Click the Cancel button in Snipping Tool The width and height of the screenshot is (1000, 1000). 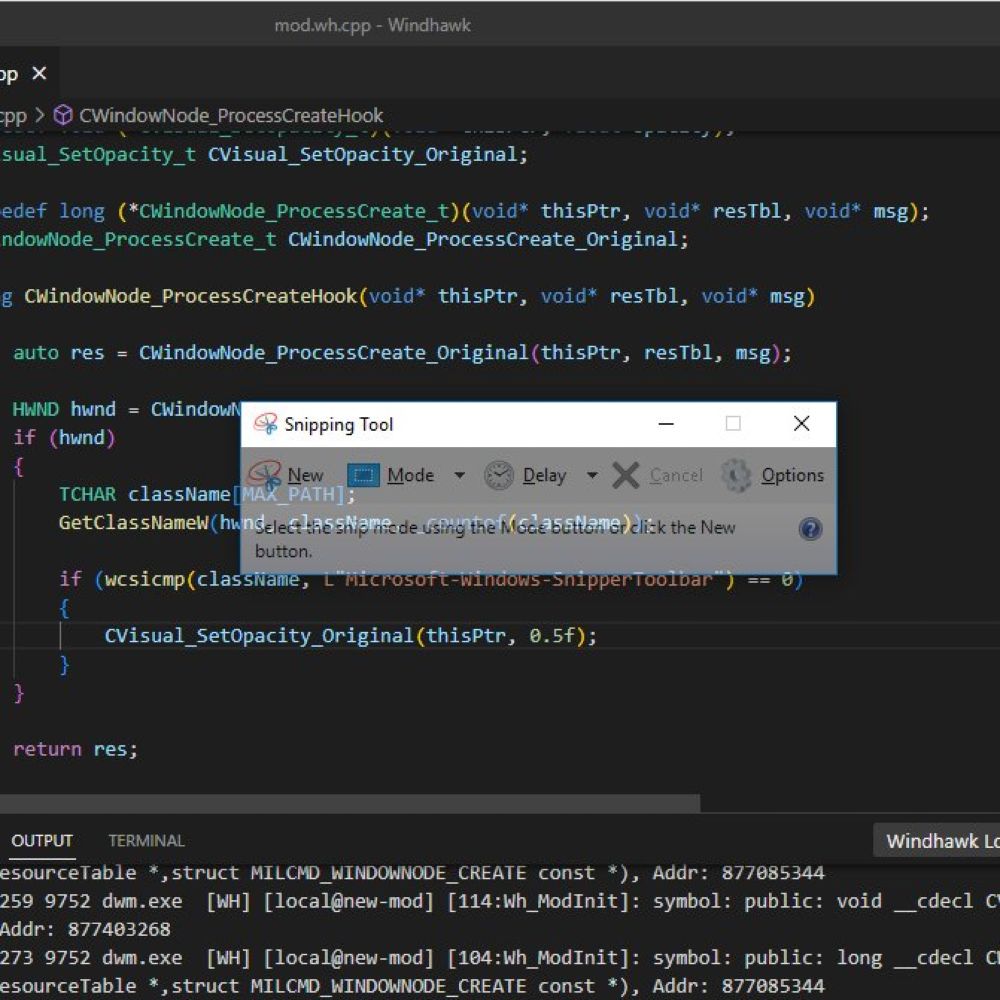tap(658, 475)
